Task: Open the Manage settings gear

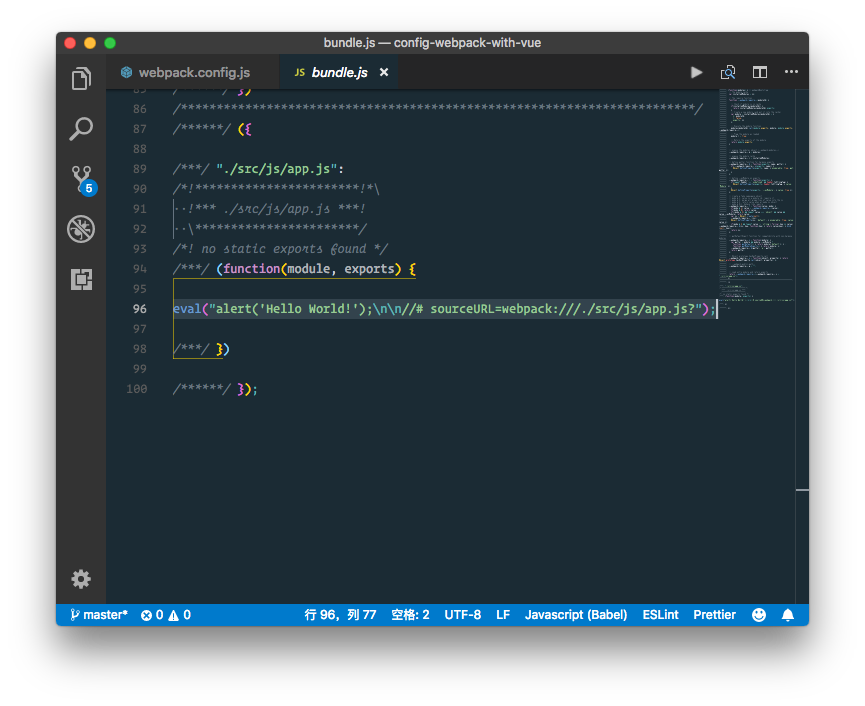Action: pos(81,579)
